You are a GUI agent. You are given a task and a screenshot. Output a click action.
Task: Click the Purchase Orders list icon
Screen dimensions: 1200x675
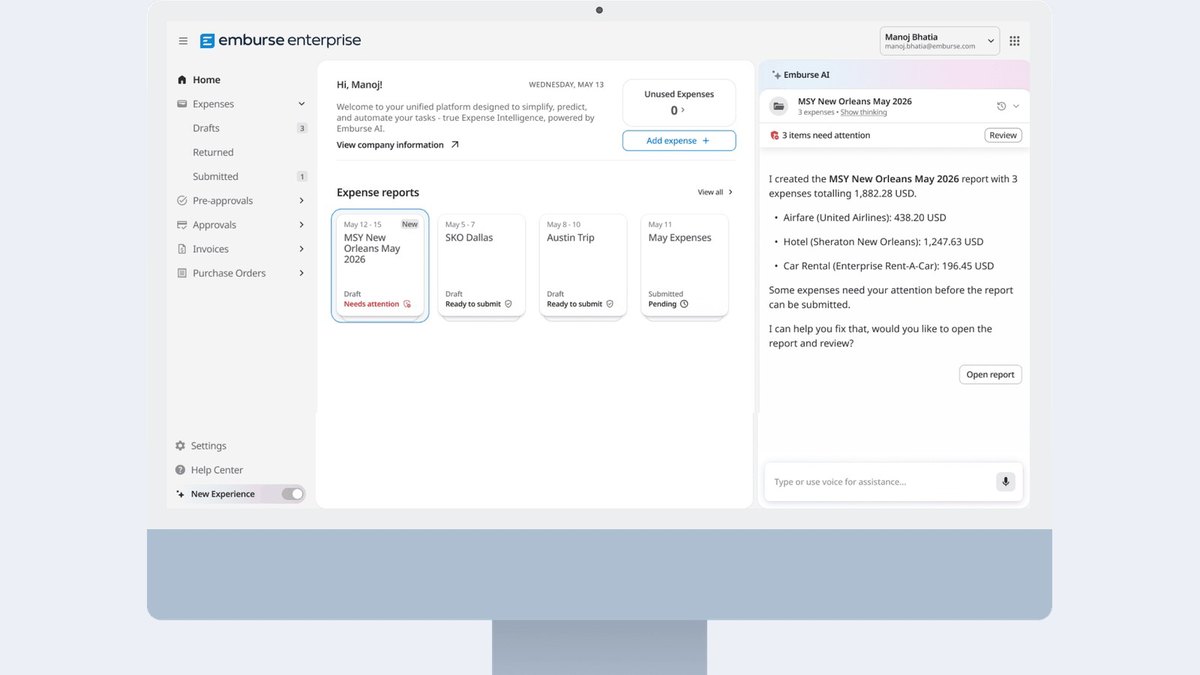coord(182,273)
